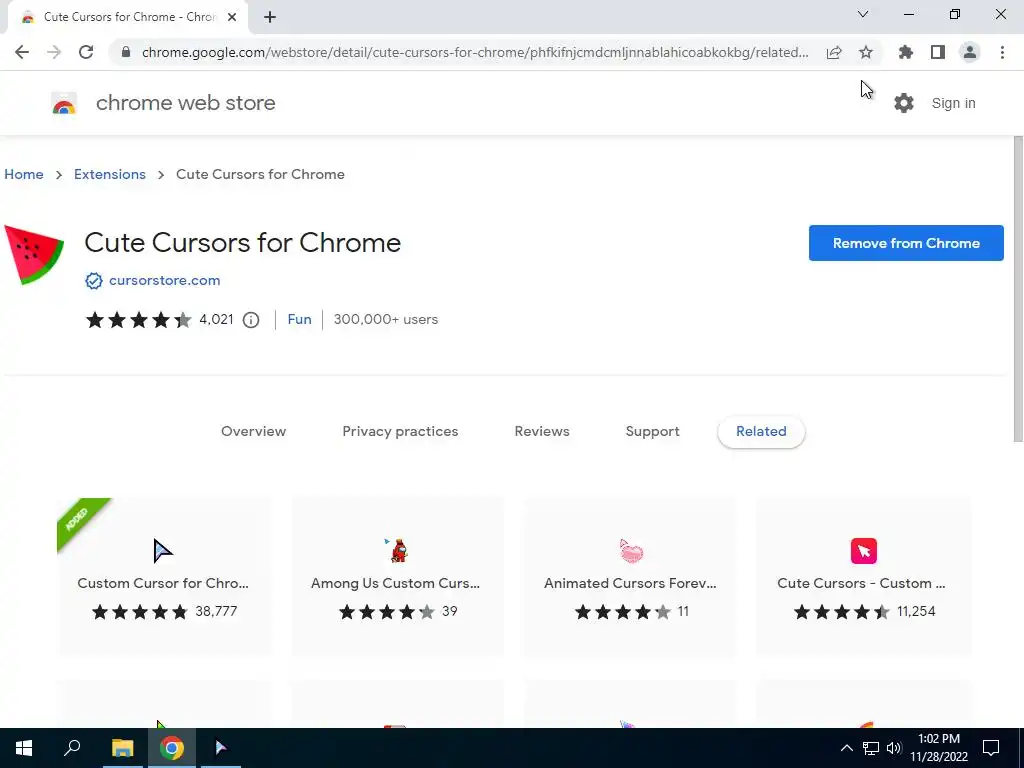Click the verified publisher badge icon
This screenshot has height=768, width=1024.
point(94,280)
